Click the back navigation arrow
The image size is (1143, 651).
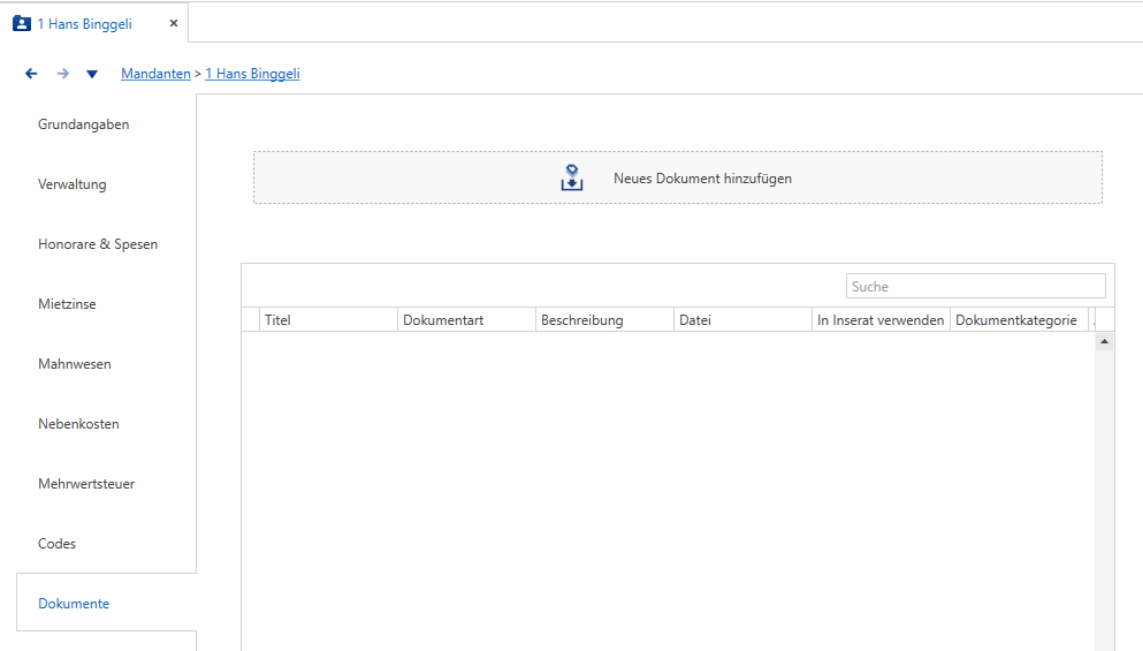tap(31, 74)
